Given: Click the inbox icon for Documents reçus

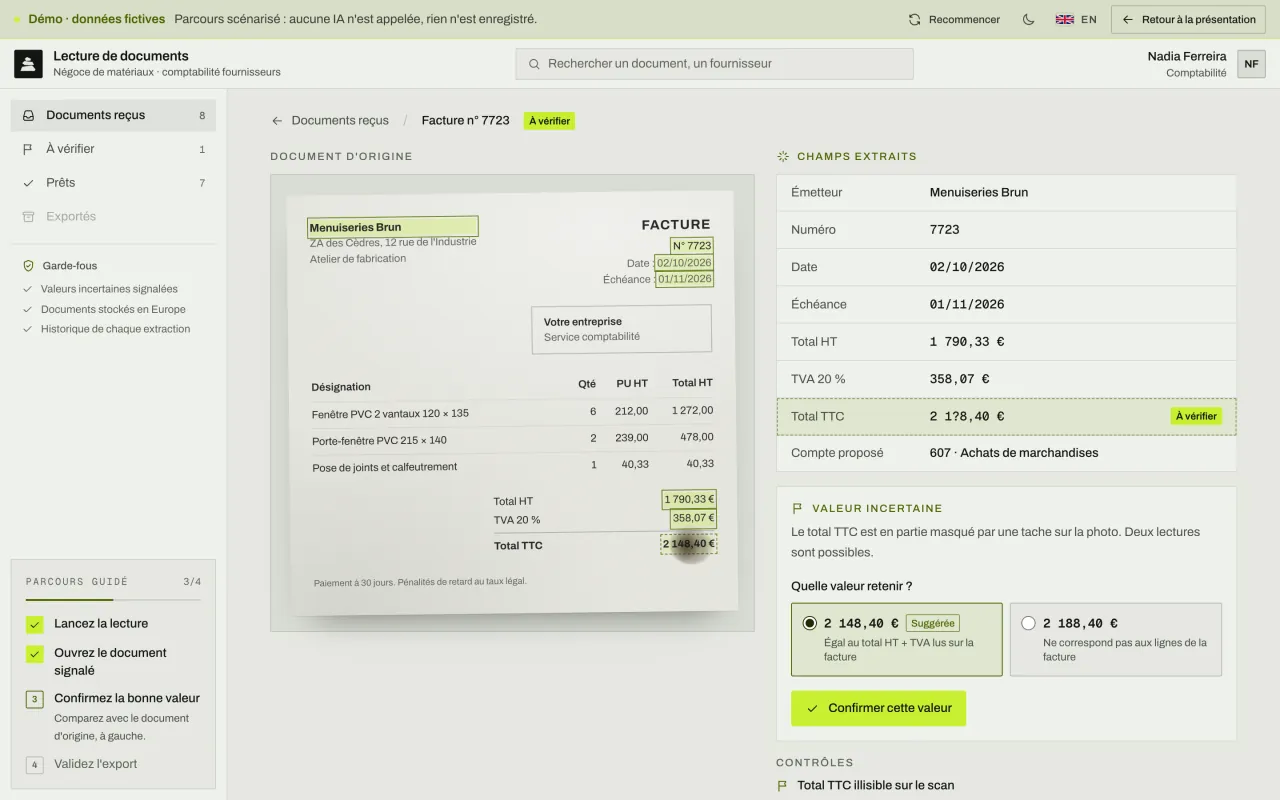Looking at the screenshot, I should tap(29, 115).
